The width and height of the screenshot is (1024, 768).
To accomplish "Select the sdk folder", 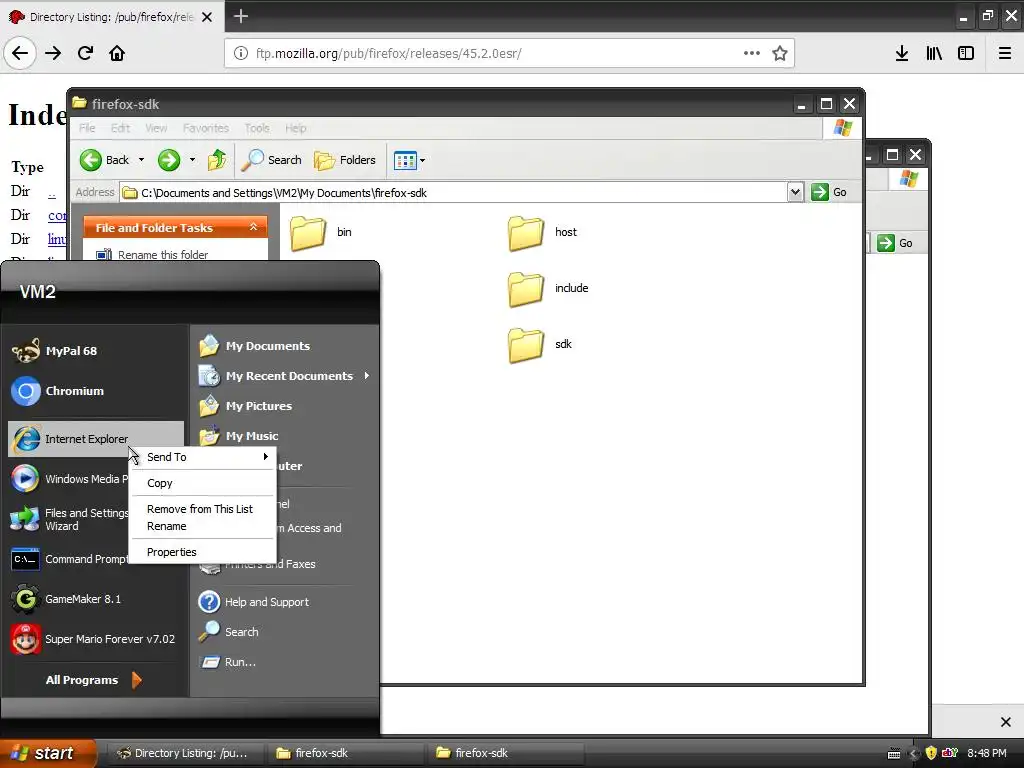I will tap(539, 345).
